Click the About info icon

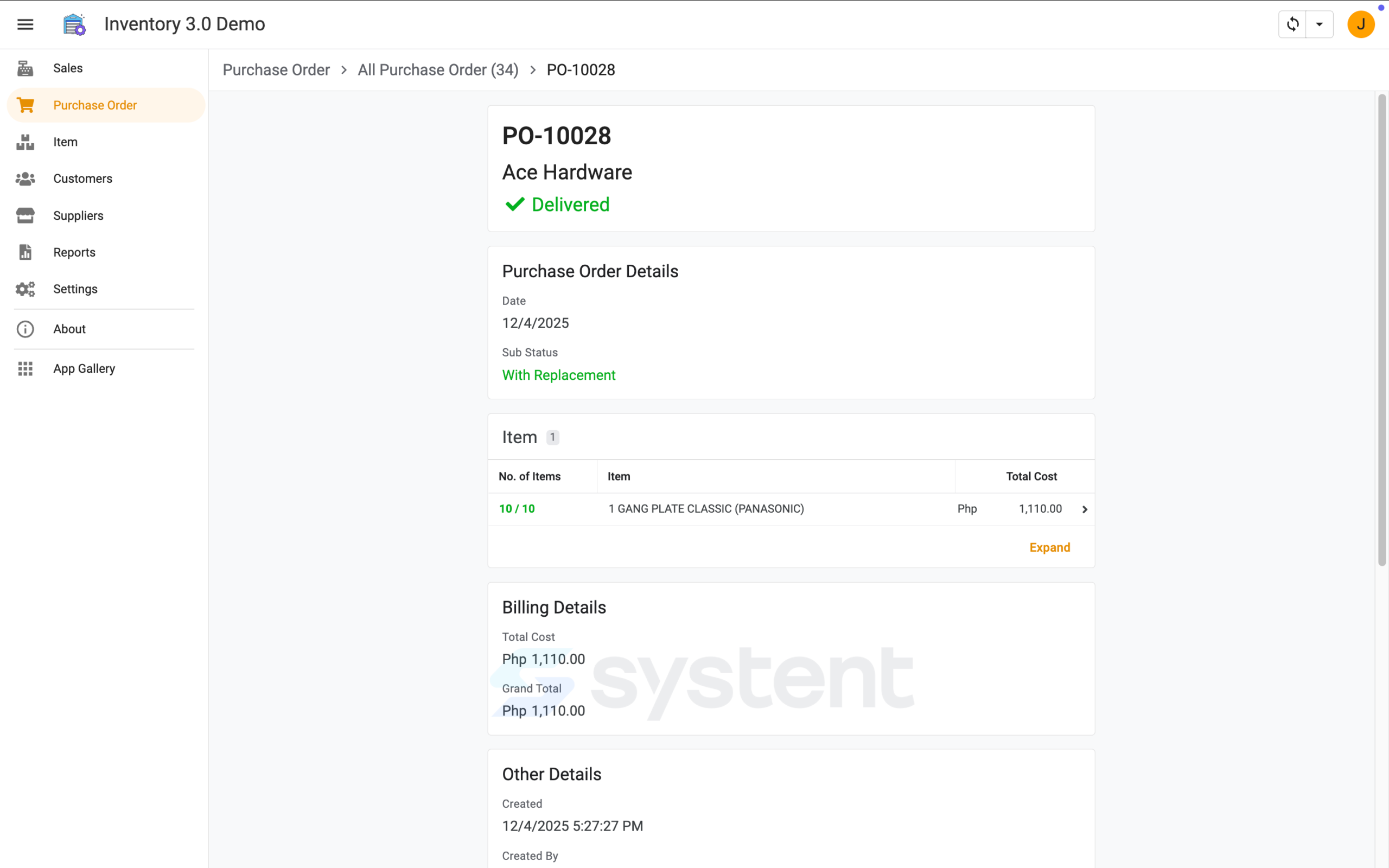[26, 329]
